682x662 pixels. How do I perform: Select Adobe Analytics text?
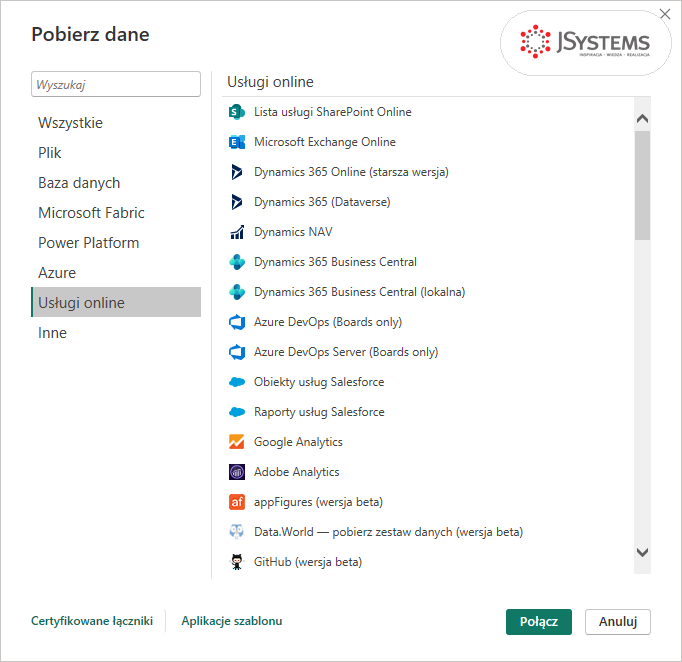click(297, 472)
